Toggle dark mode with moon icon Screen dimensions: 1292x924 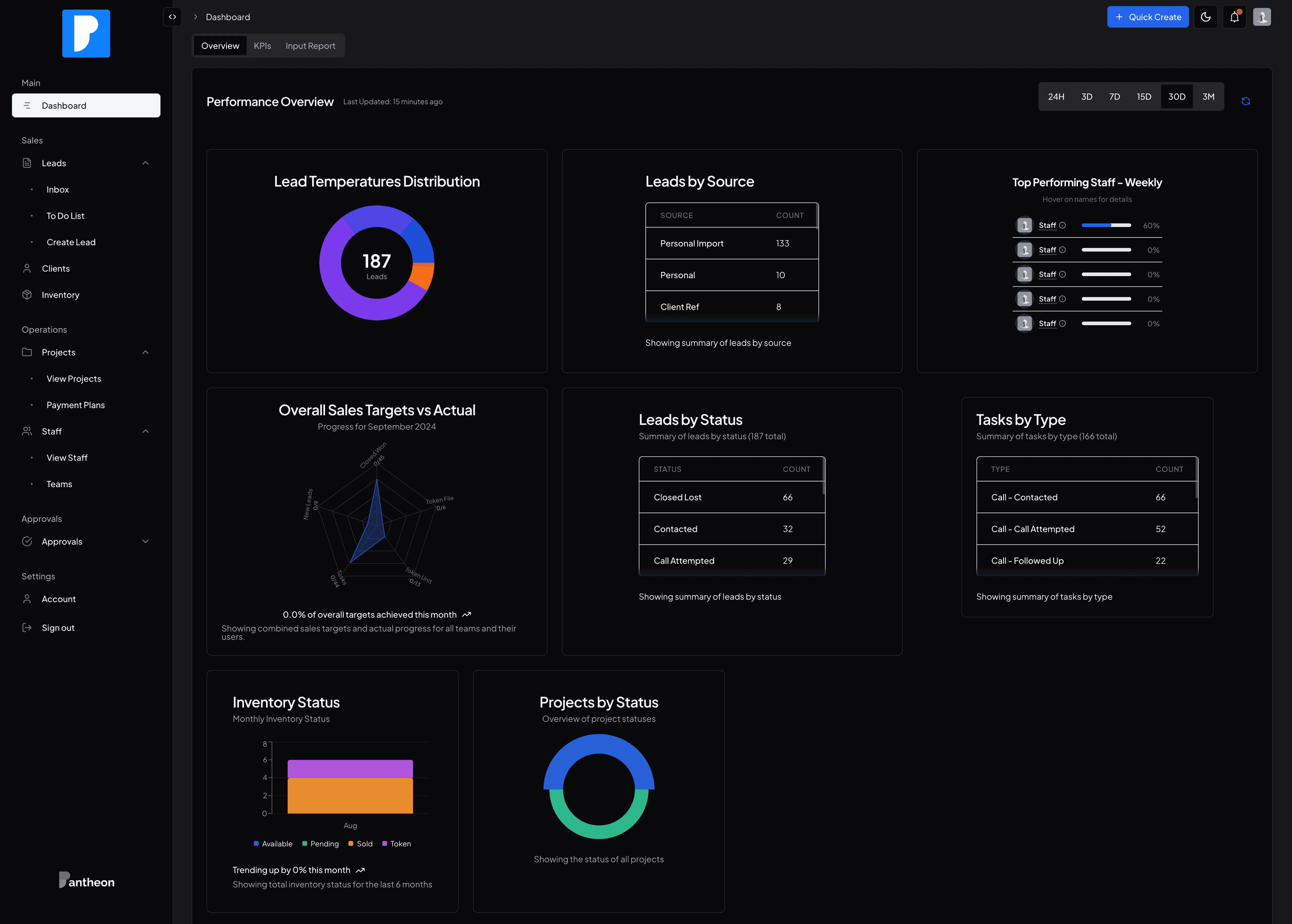click(x=1206, y=17)
